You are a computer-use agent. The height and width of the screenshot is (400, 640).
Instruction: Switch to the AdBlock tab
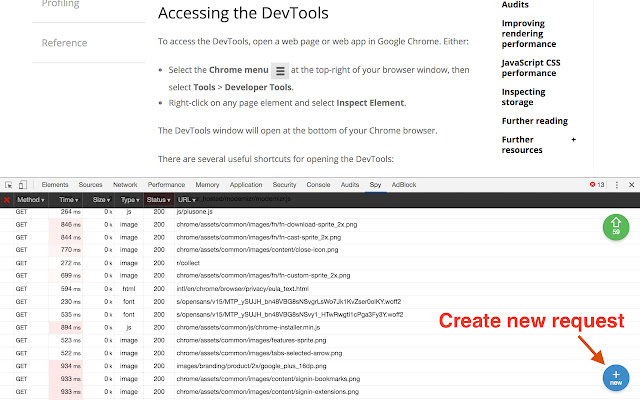404,184
